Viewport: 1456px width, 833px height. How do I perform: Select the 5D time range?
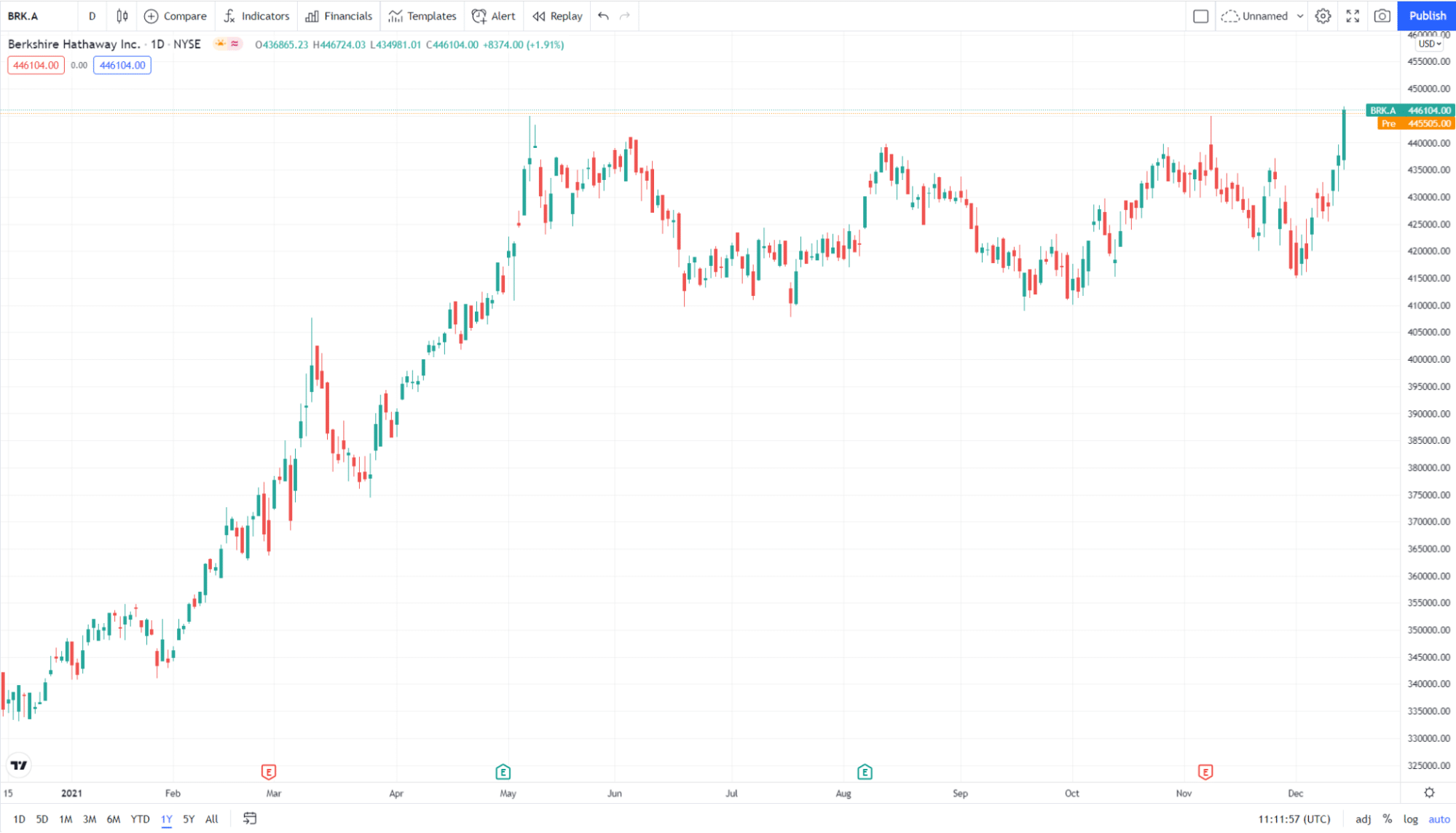click(x=42, y=819)
